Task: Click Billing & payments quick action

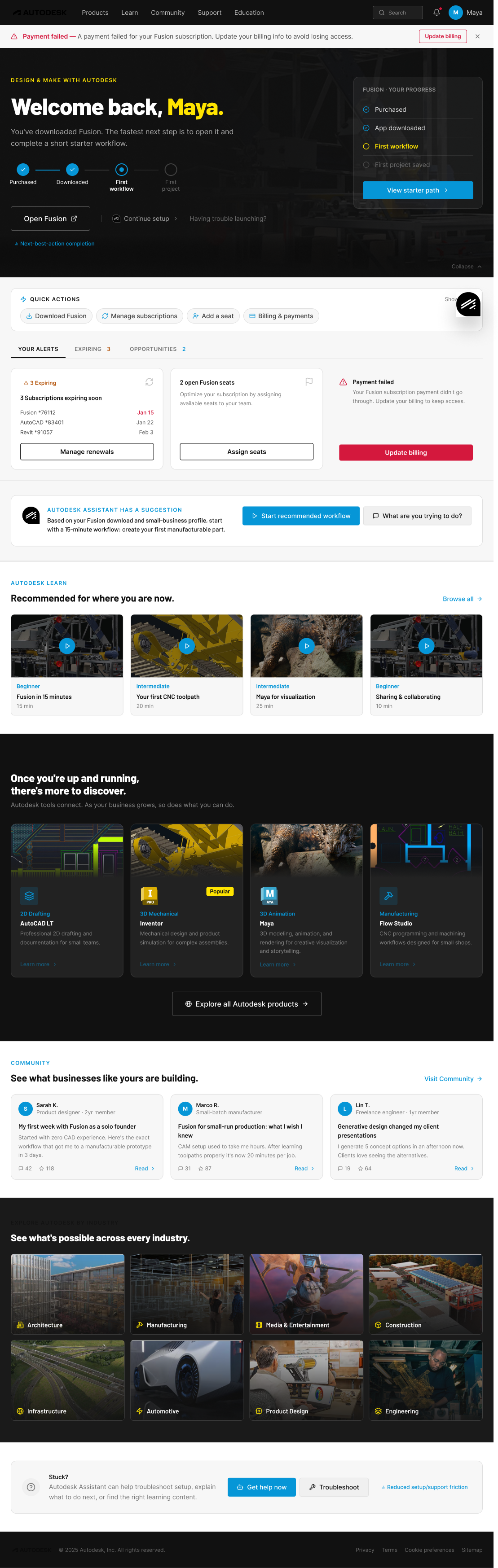Action: click(281, 316)
